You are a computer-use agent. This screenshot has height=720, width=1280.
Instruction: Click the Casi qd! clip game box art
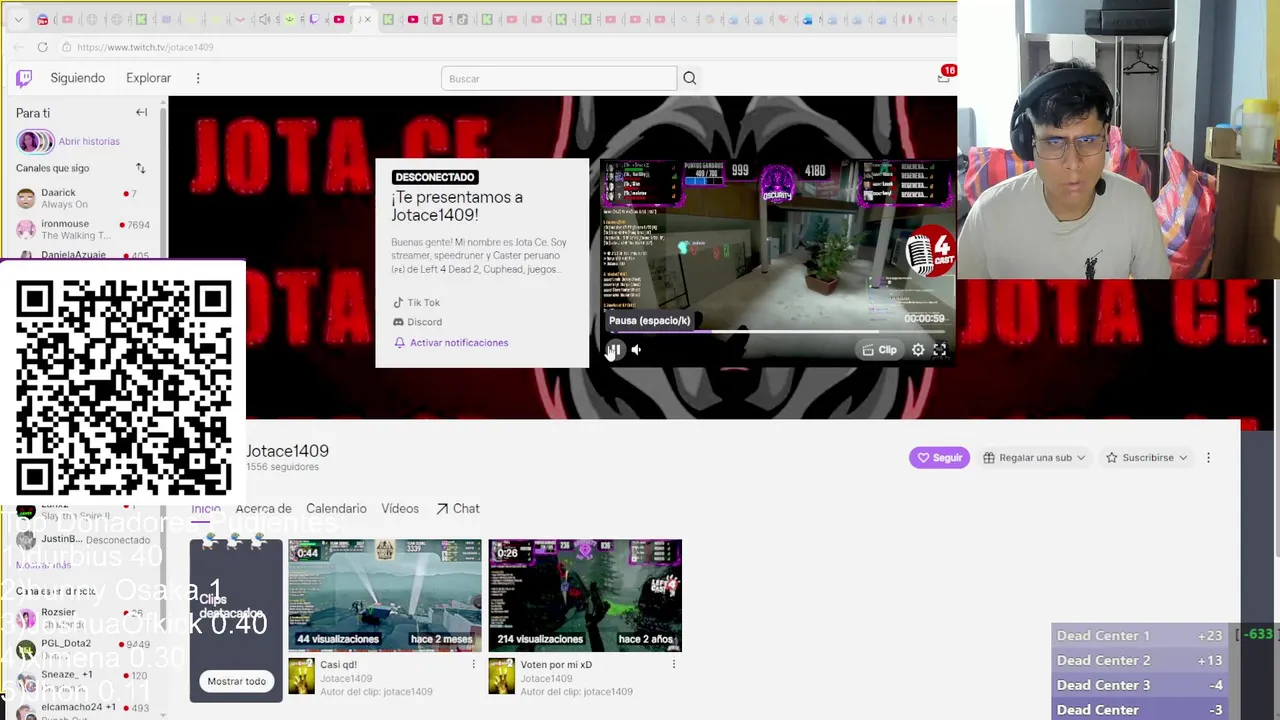click(301, 677)
